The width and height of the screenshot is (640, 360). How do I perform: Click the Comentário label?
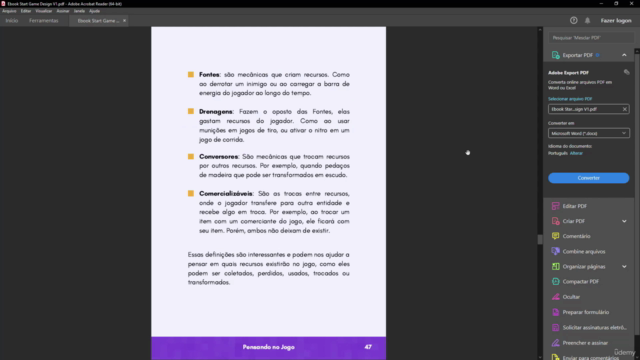tap(576, 236)
